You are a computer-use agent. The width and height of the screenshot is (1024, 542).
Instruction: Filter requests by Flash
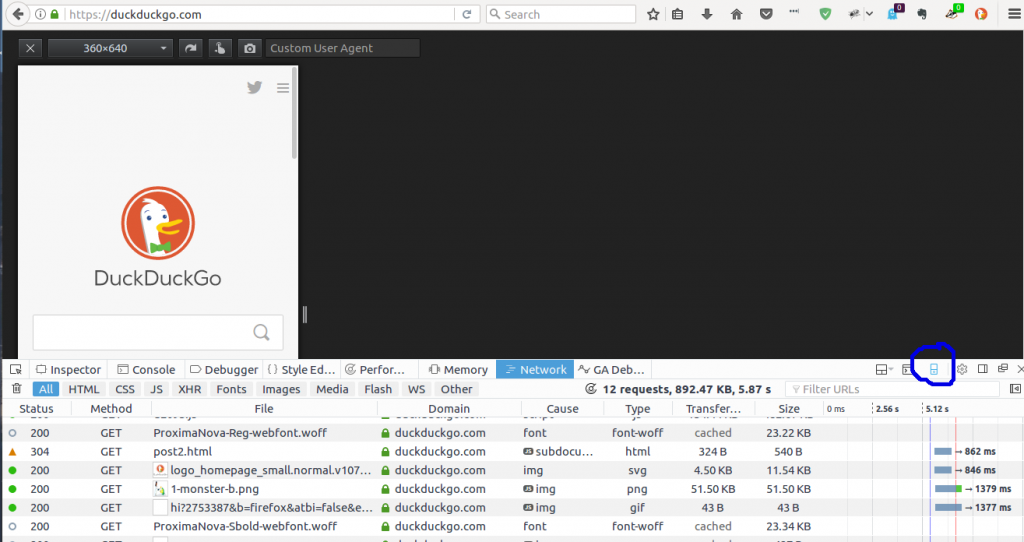378,389
